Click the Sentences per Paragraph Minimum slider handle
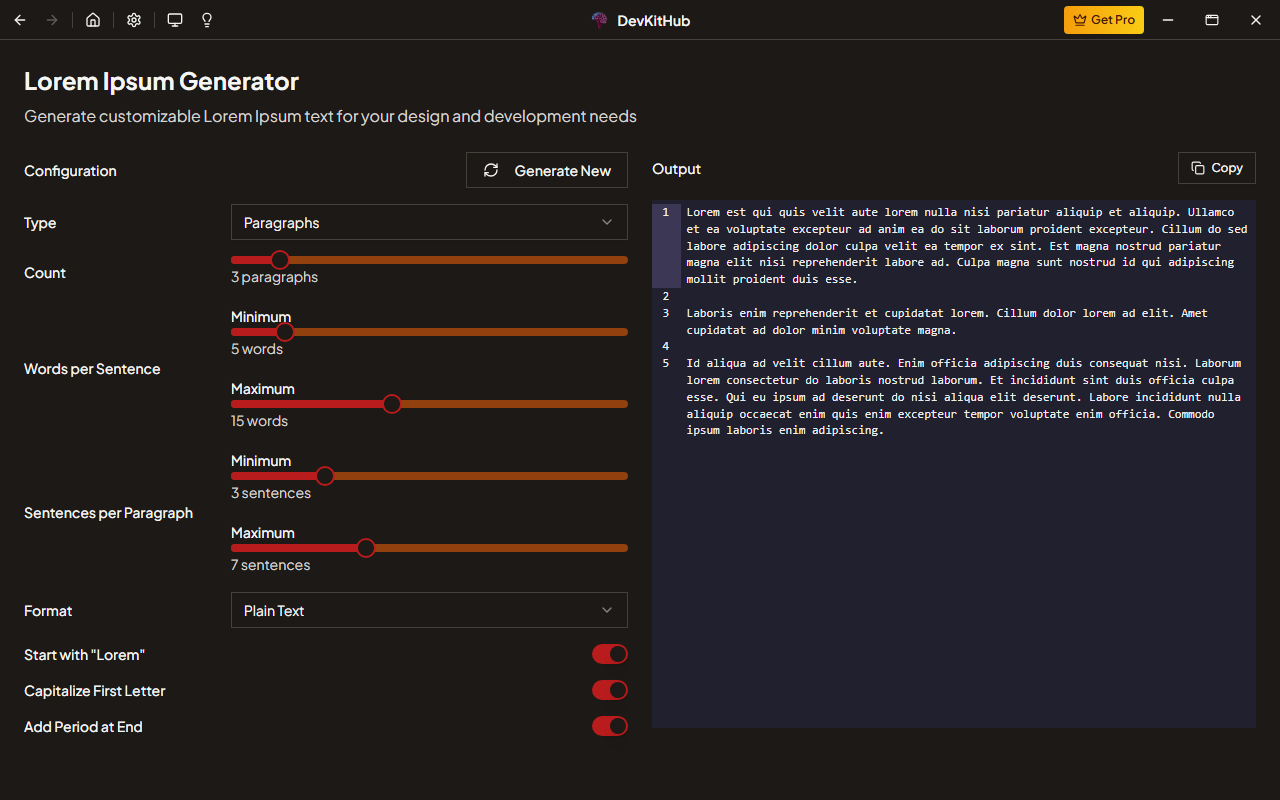The height and width of the screenshot is (800, 1280). [325, 476]
